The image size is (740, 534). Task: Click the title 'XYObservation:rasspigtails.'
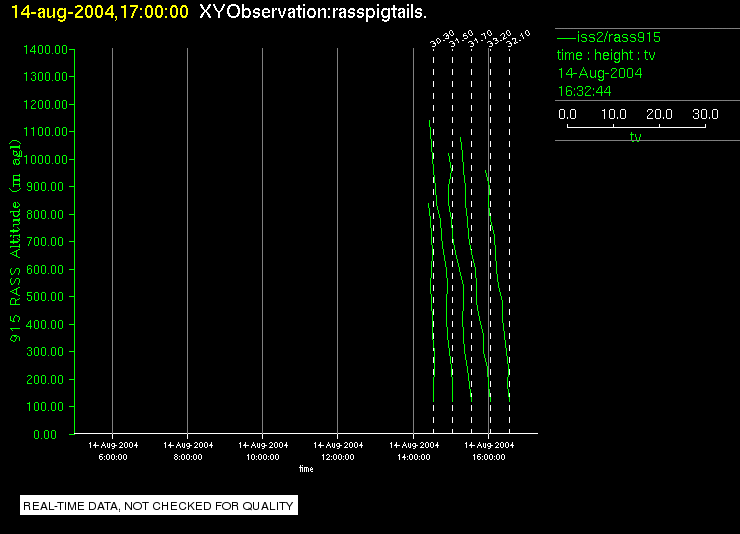click(313, 12)
